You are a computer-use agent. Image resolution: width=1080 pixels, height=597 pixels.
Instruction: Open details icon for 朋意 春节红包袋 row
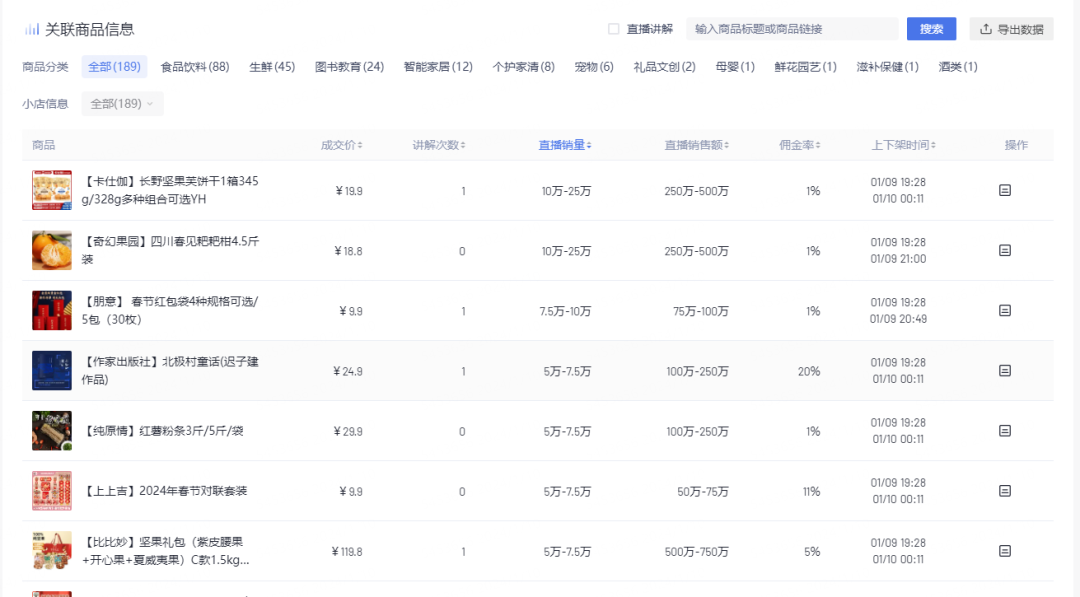tap(1005, 311)
